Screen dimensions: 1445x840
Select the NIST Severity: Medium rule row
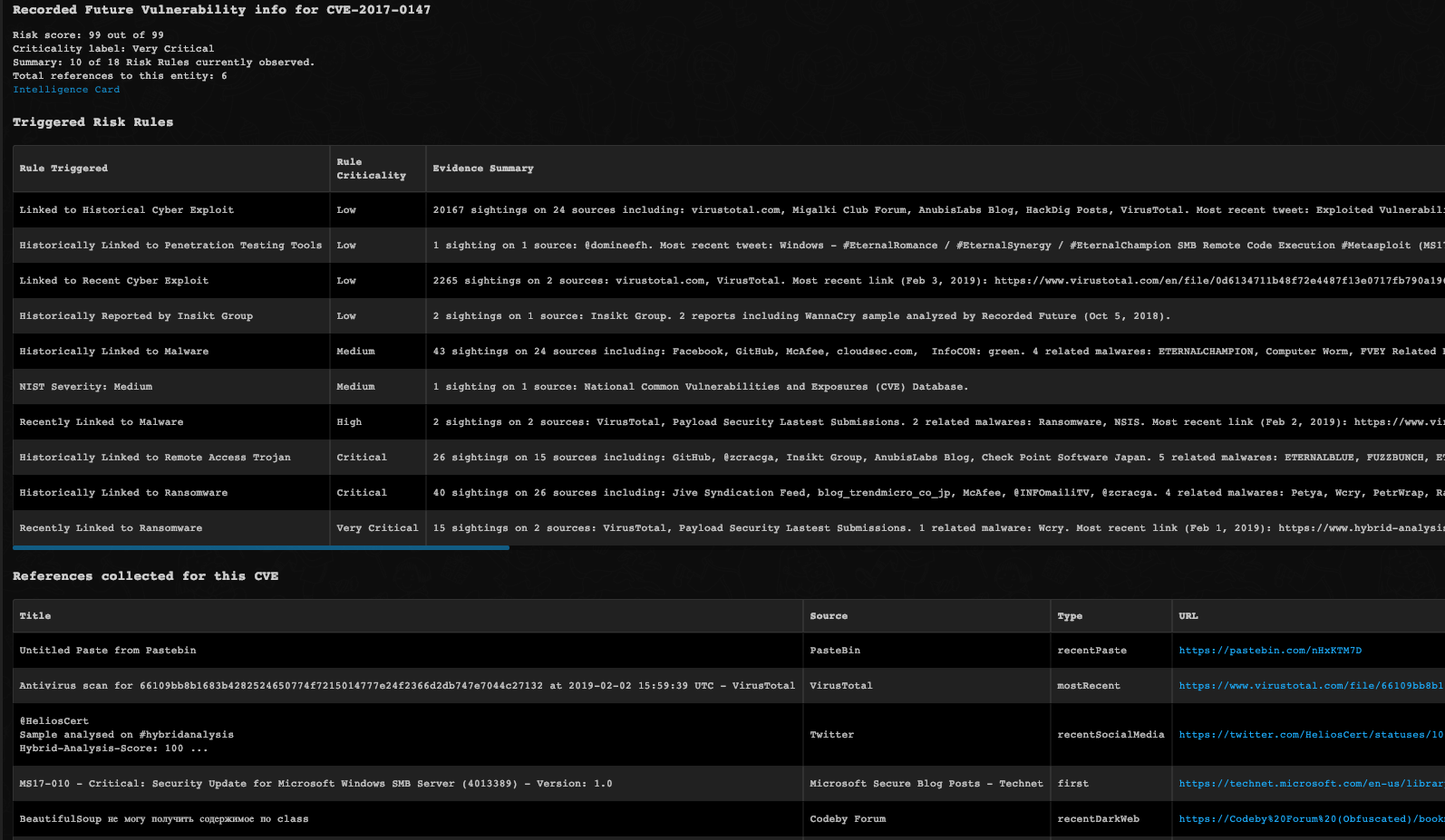click(86, 387)
